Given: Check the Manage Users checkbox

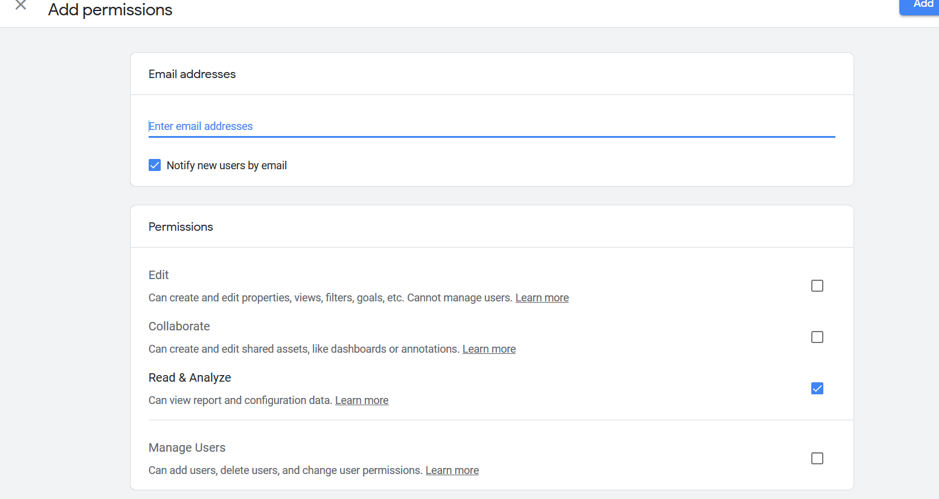Looking at the screenshot, I should 817,458.
